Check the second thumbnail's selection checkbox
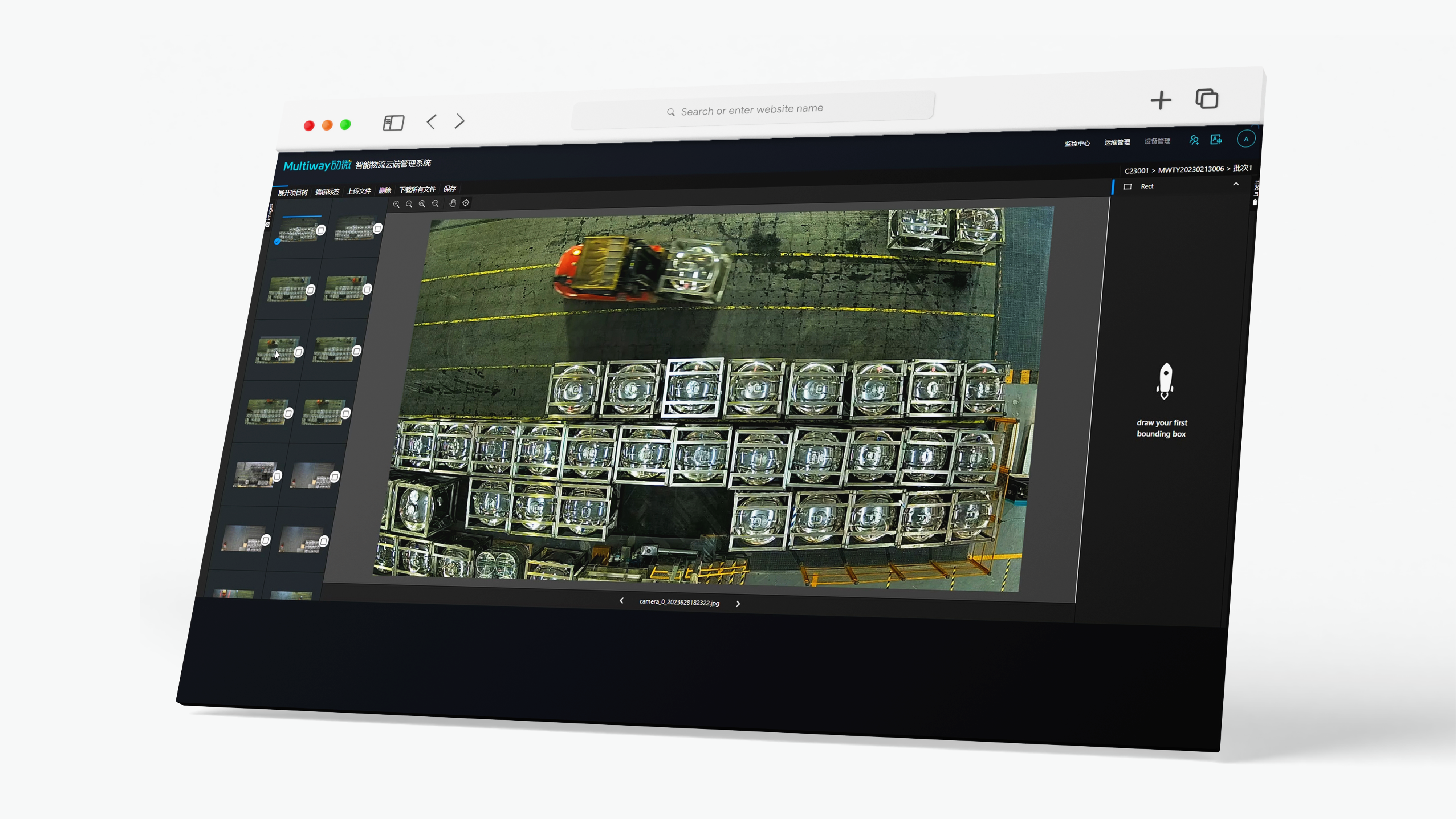 (377, 228)
